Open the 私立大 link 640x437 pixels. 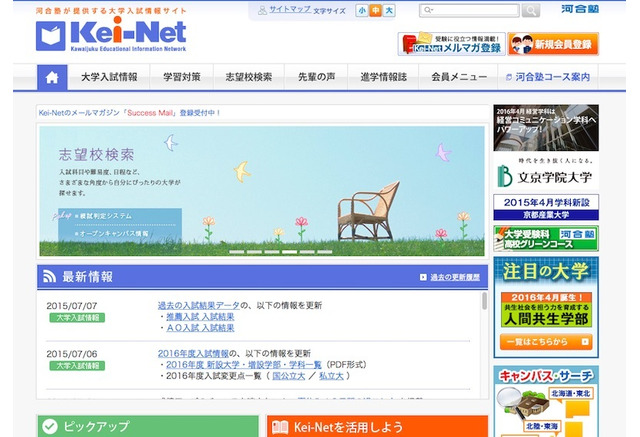[331, 376]
